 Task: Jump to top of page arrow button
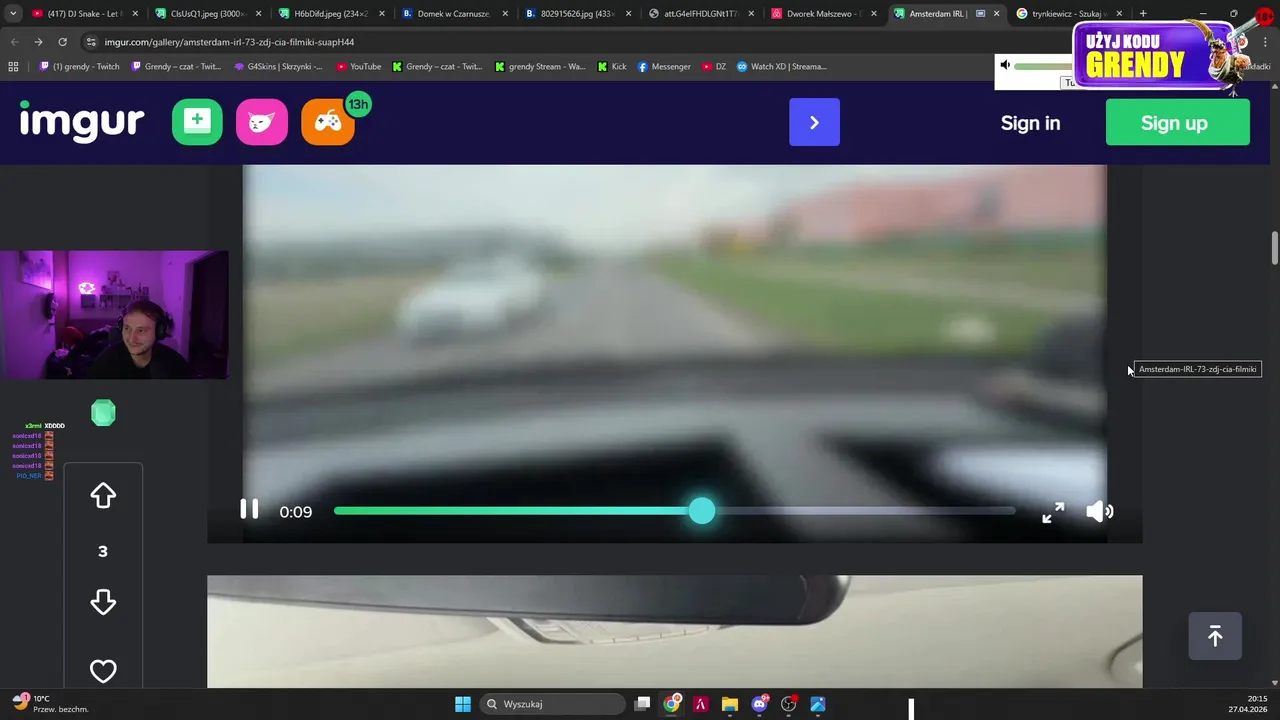(x=1215, y=636)
